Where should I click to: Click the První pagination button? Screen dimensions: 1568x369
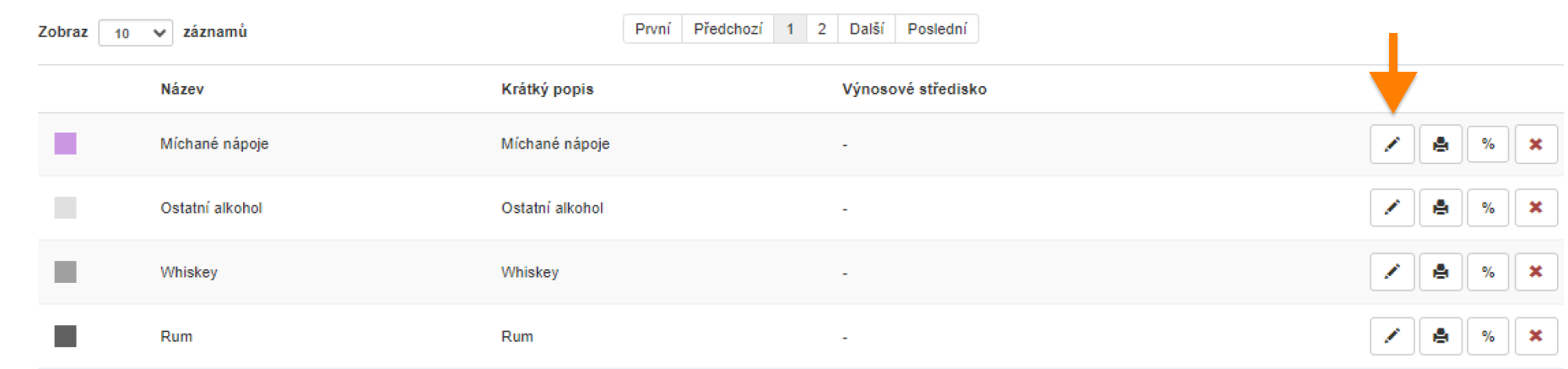[x=652, y=29]
